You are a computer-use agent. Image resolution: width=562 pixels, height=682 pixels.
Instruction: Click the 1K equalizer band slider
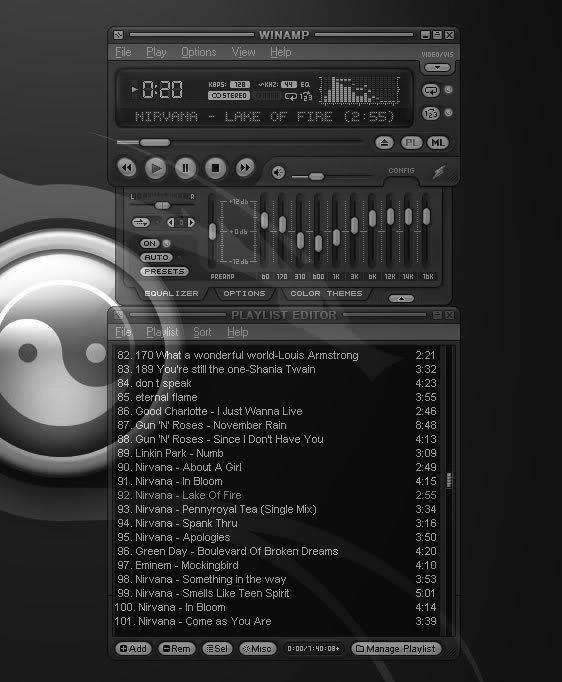pos(336,237)
